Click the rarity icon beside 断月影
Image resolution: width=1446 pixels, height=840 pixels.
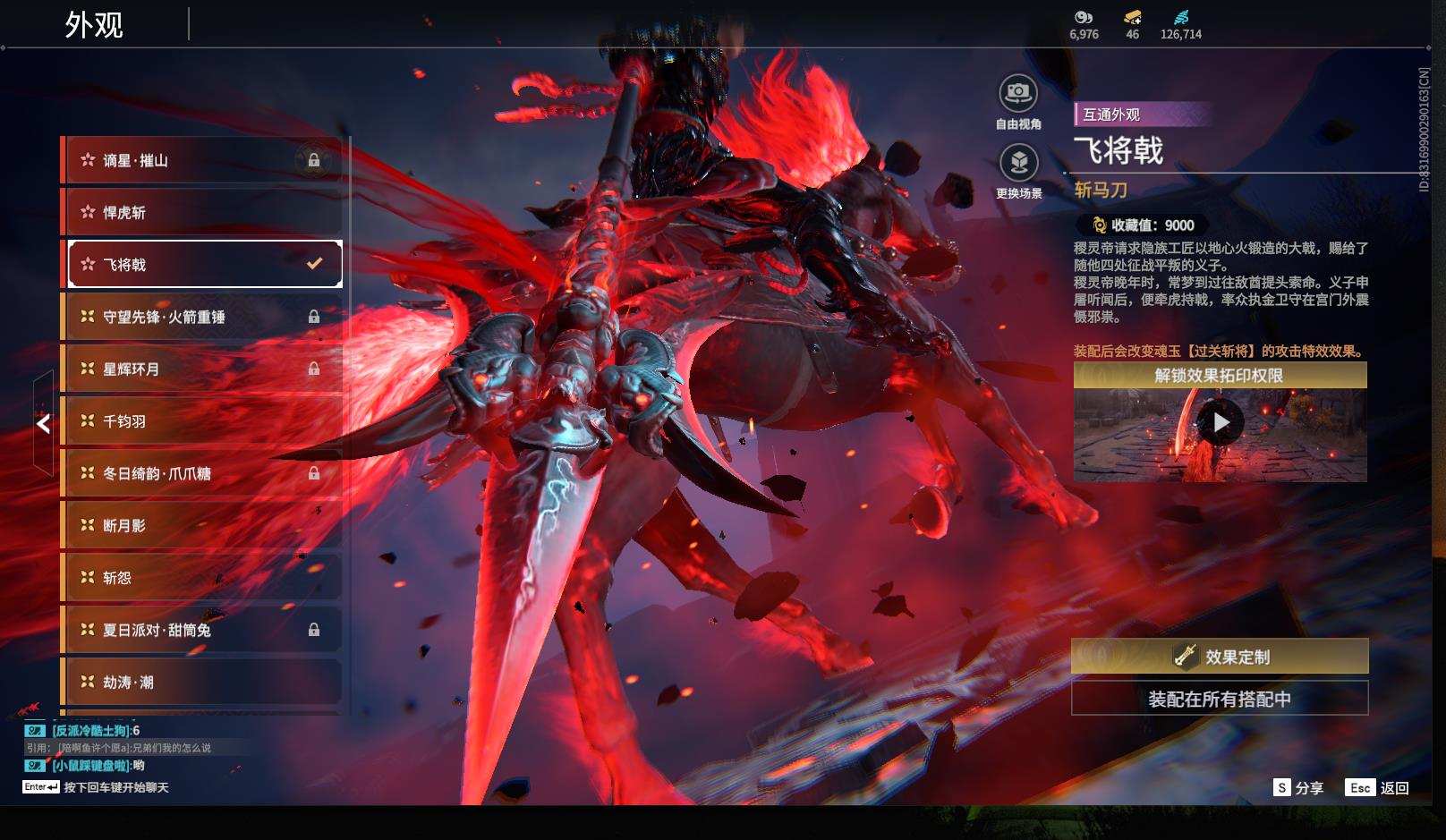coord(88,525)
